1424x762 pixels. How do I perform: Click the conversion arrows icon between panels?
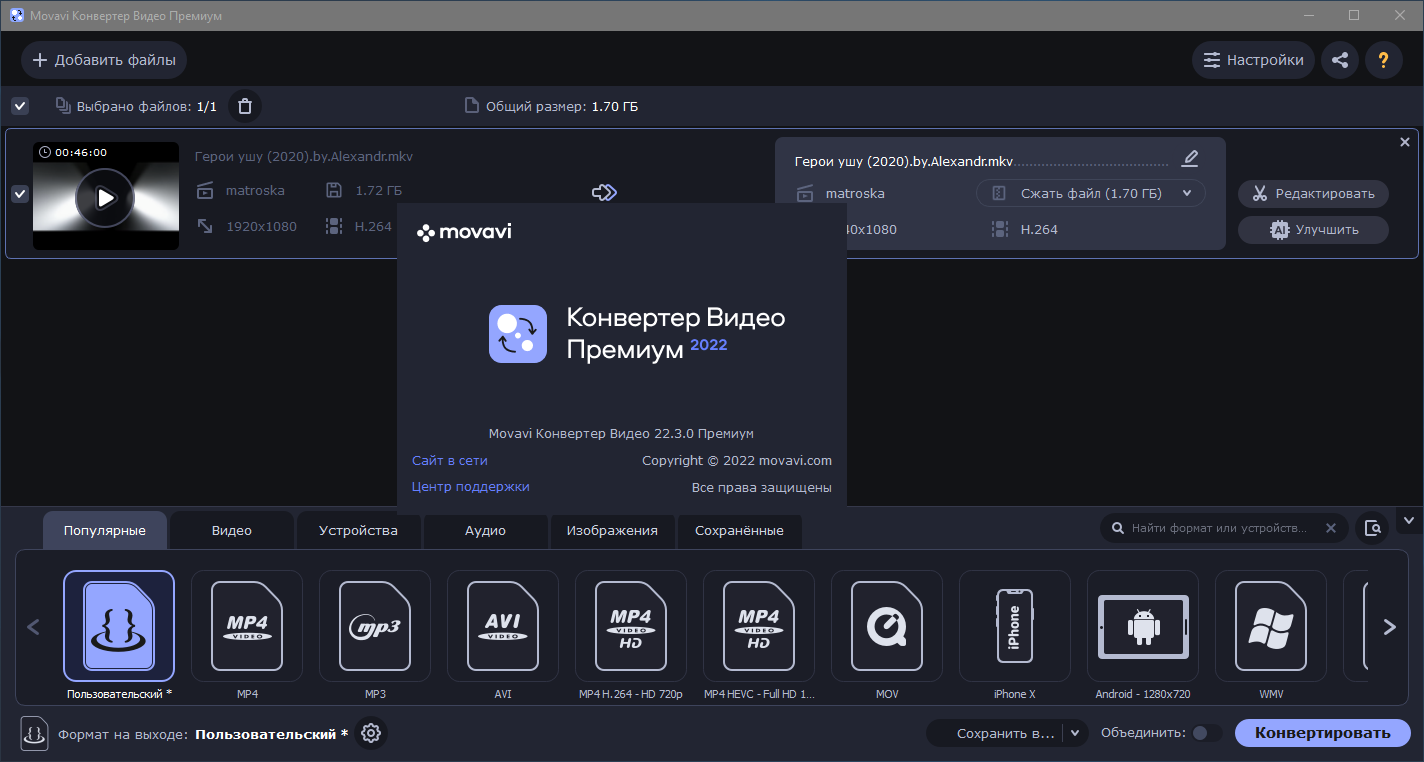click(x=604, y=192)
